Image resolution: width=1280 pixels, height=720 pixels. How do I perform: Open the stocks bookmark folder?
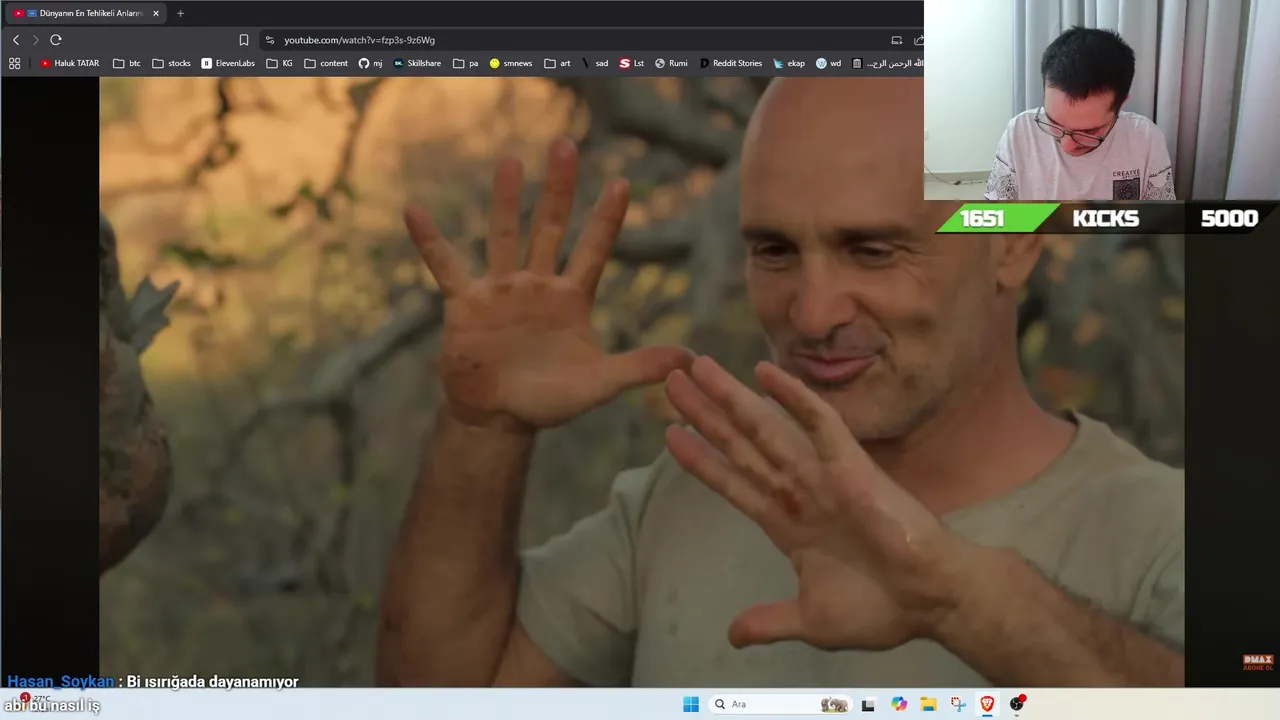click(x=171, y=63)
